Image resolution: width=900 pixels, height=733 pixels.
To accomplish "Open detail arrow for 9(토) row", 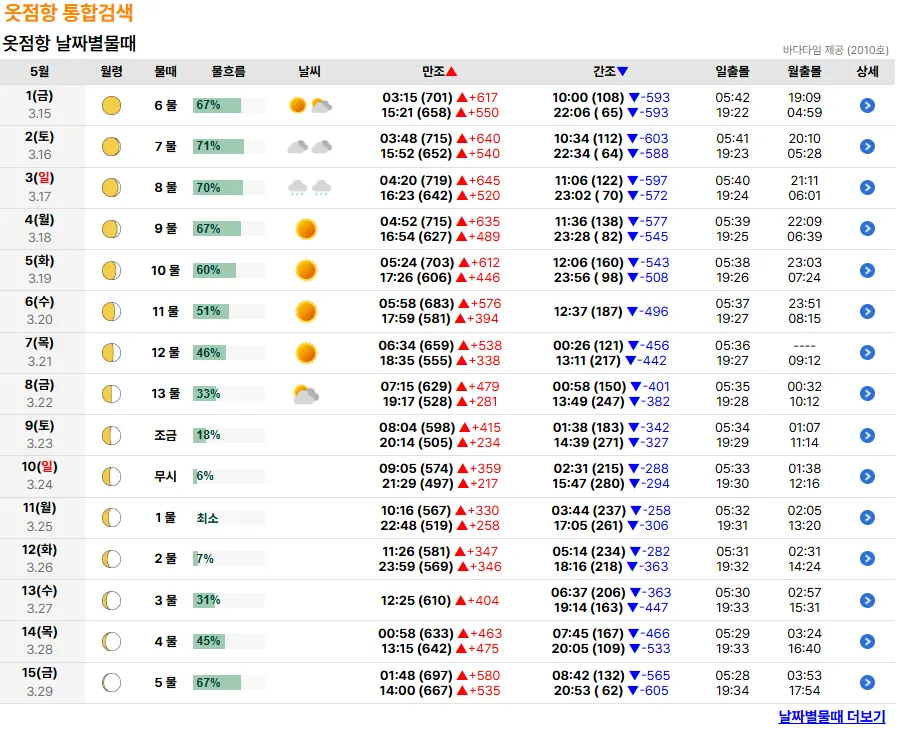I will point(867,435).
